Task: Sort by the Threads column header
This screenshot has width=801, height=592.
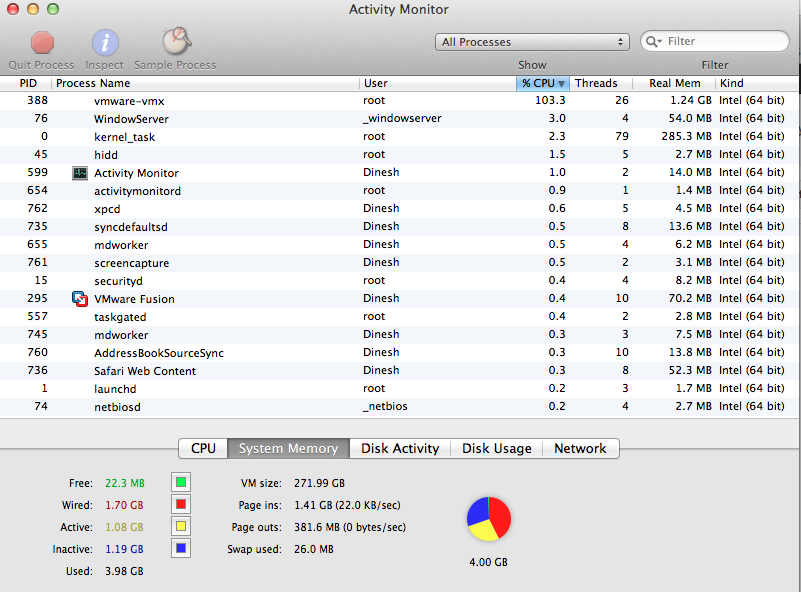Action: 601,83
